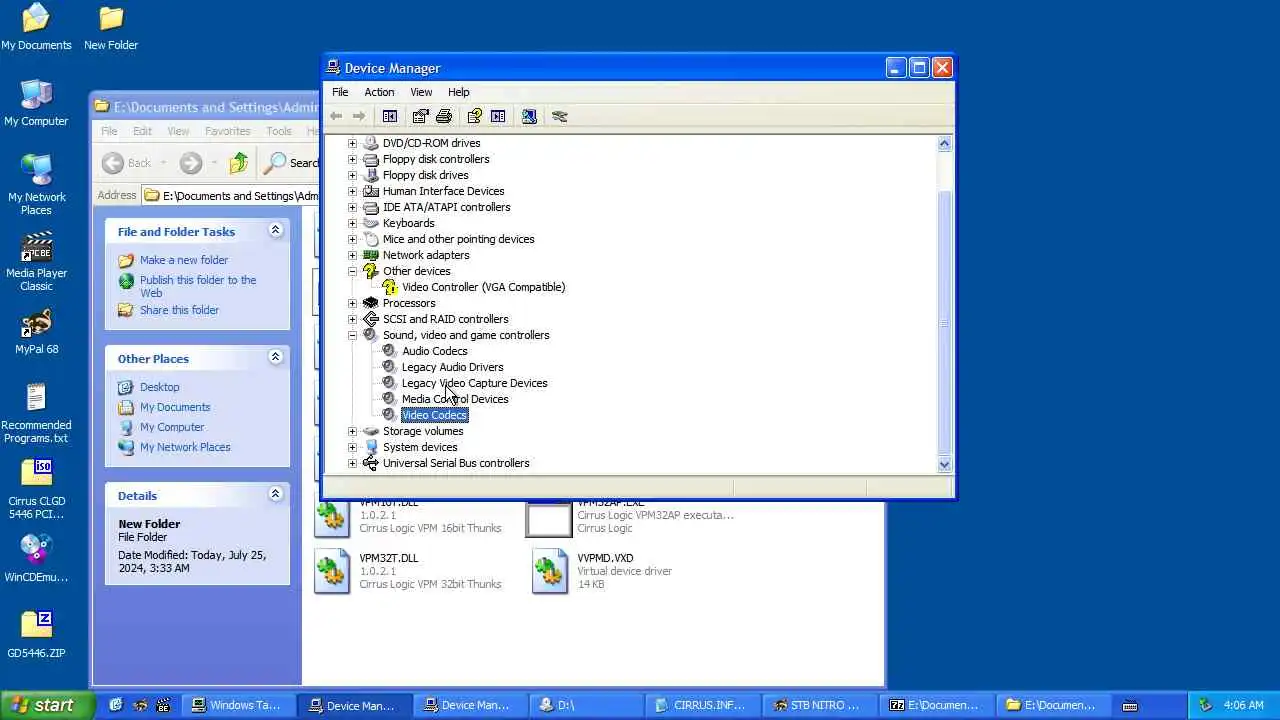Click Device Manager scrollbar down arrow

[x=944, y=464]
